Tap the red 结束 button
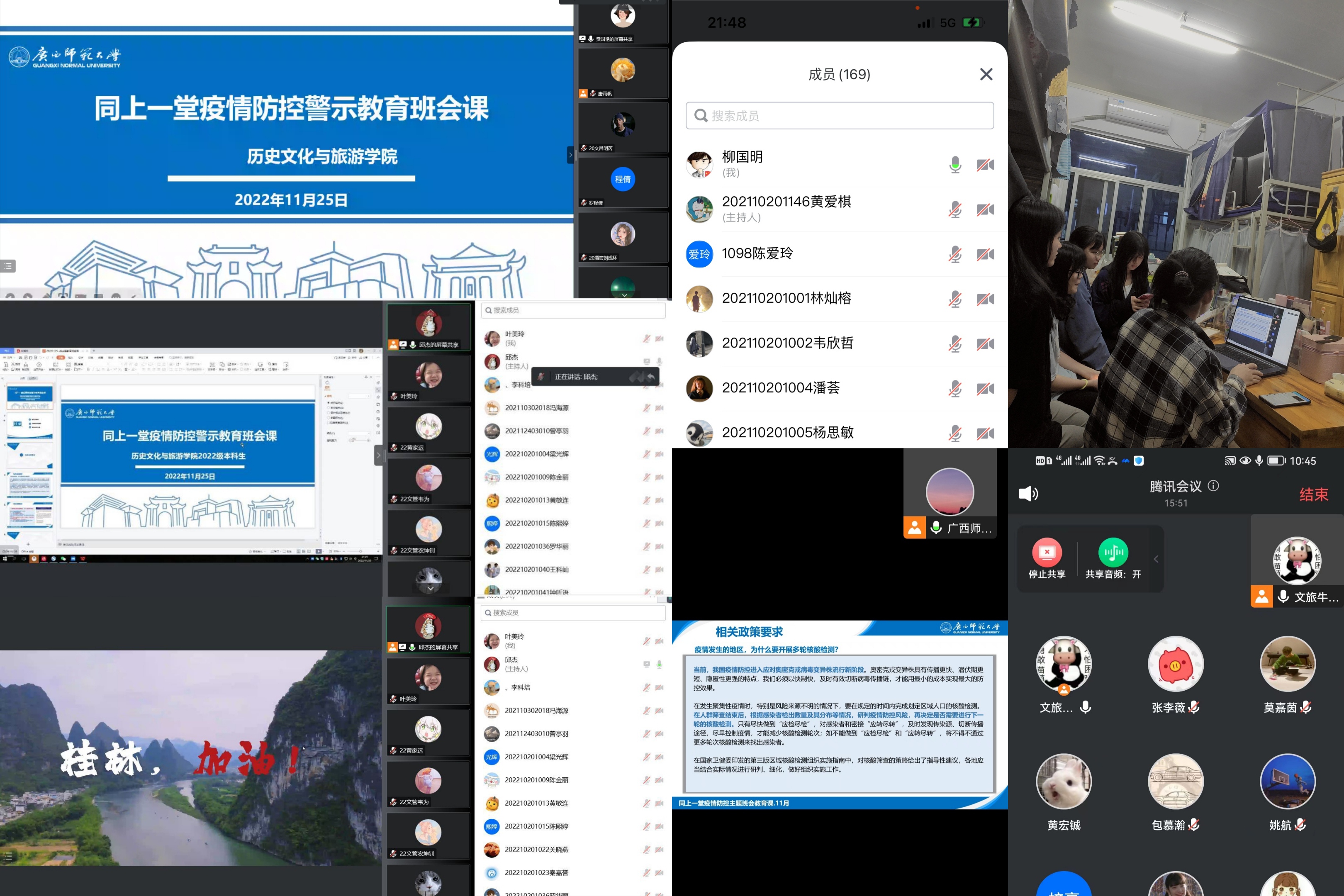Viewport: 1344px width, 896px height. [1314, 494]
